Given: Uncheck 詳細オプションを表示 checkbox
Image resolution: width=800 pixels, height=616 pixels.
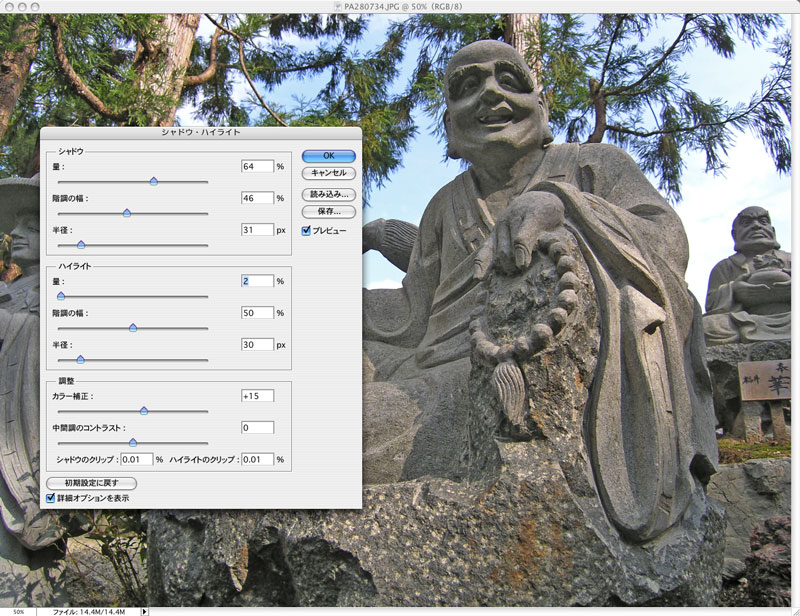Looking at the screenshot, I should 51,497.
